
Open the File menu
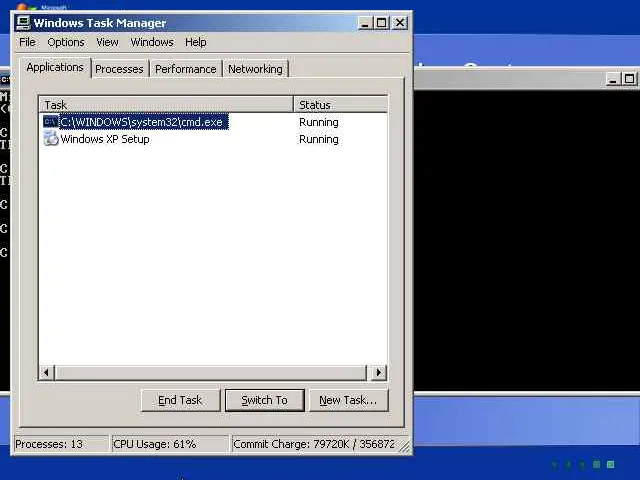[27, 42]
